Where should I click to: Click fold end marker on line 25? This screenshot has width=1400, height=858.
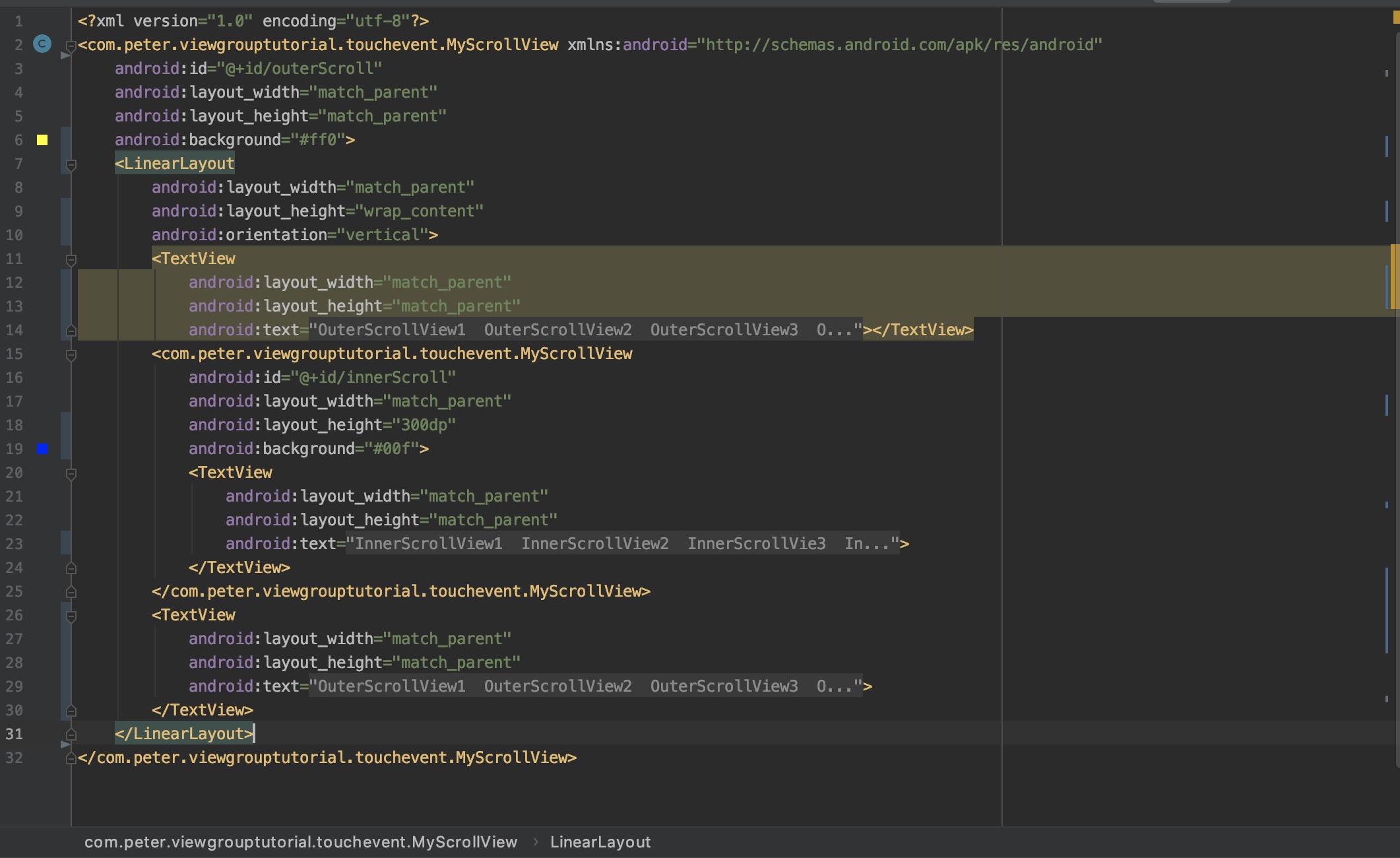71,591
